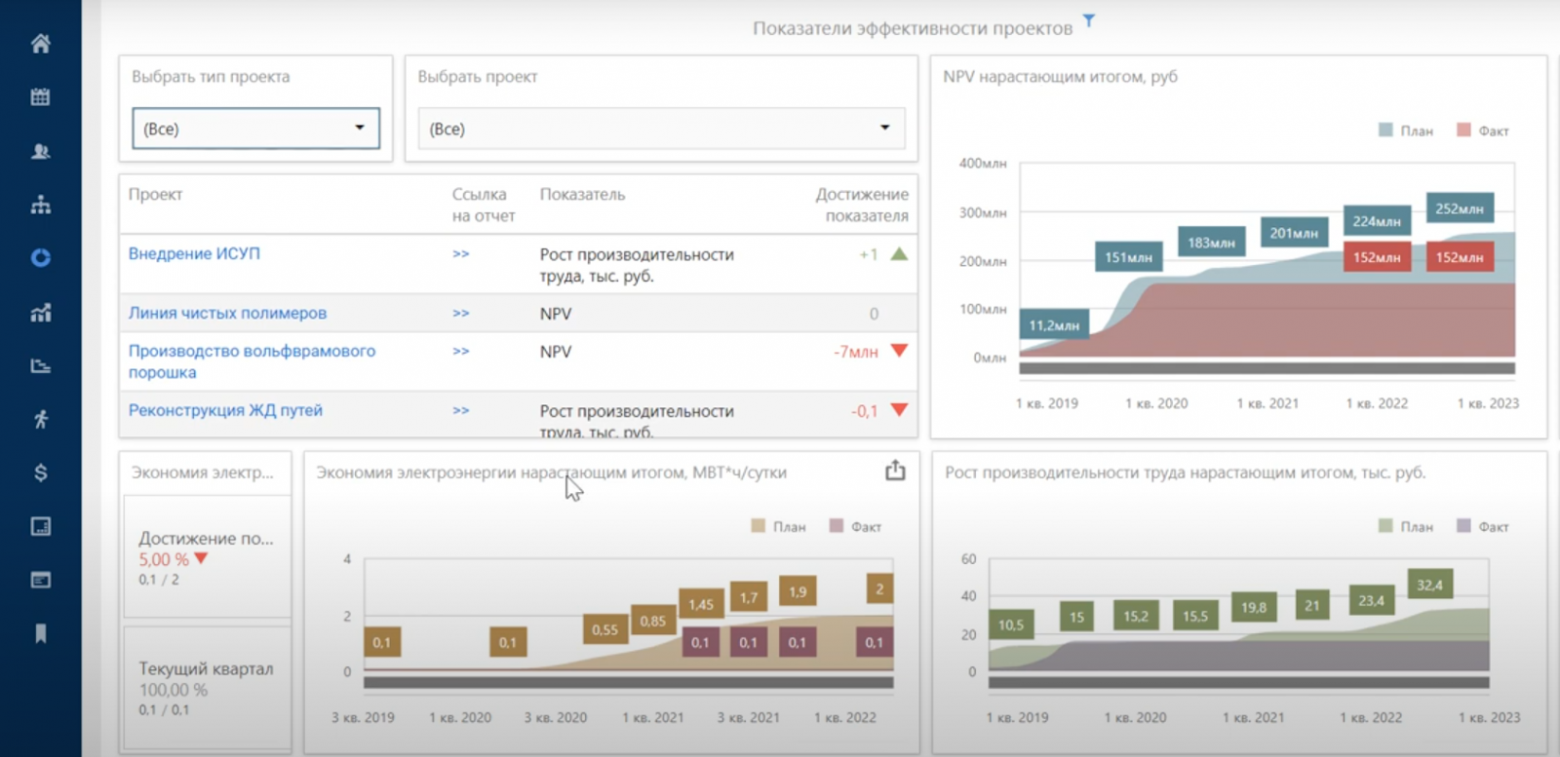
Task: Toggle Факт legend in electricity savings chart
Action: pos(856,527)
